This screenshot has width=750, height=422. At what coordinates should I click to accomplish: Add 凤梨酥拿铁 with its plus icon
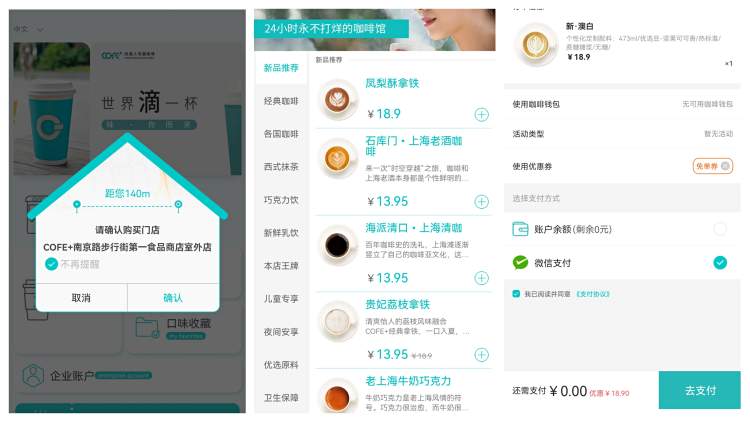pyautogui.click(x=481, y=115)
